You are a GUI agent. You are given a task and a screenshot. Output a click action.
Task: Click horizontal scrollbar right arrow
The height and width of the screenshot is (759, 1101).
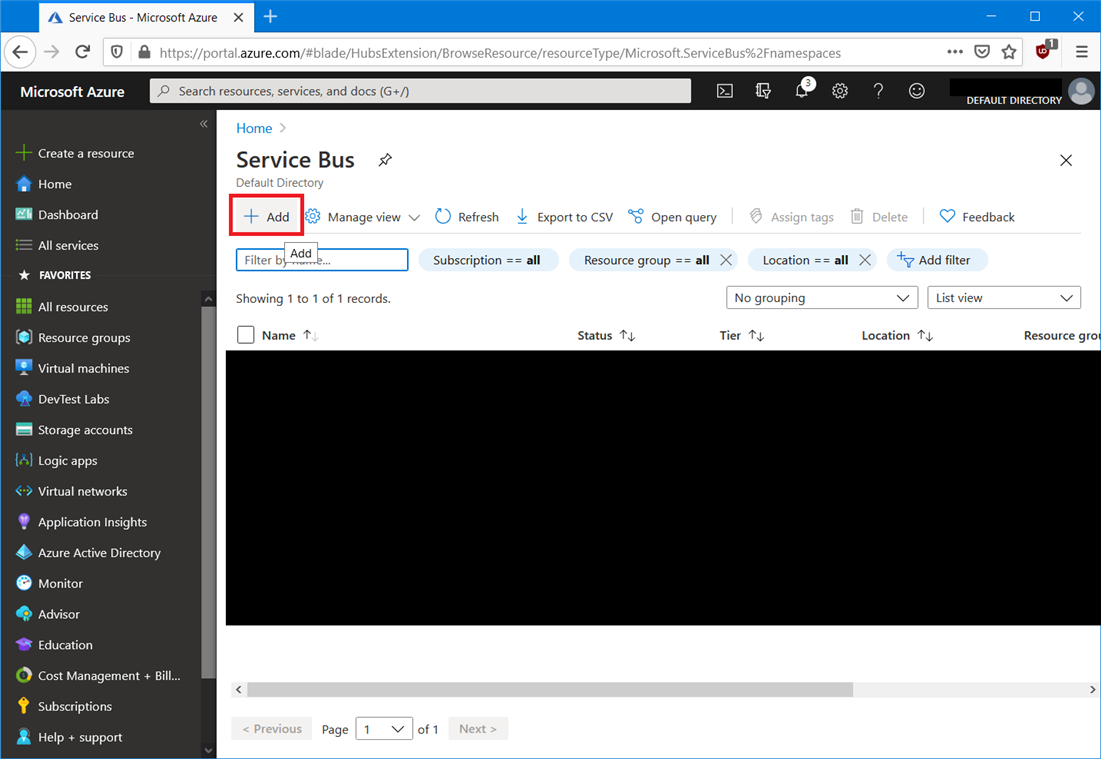[1093, 689]
